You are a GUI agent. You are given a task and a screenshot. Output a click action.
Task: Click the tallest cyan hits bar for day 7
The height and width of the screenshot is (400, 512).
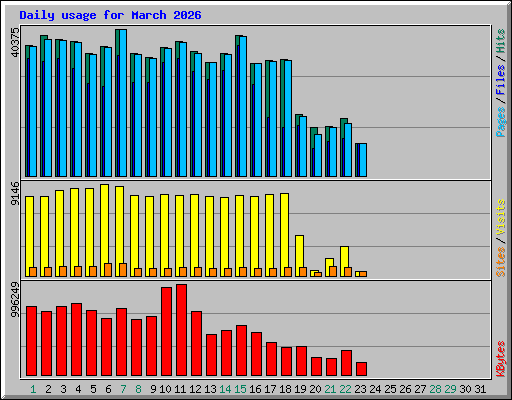click(123, 103)
